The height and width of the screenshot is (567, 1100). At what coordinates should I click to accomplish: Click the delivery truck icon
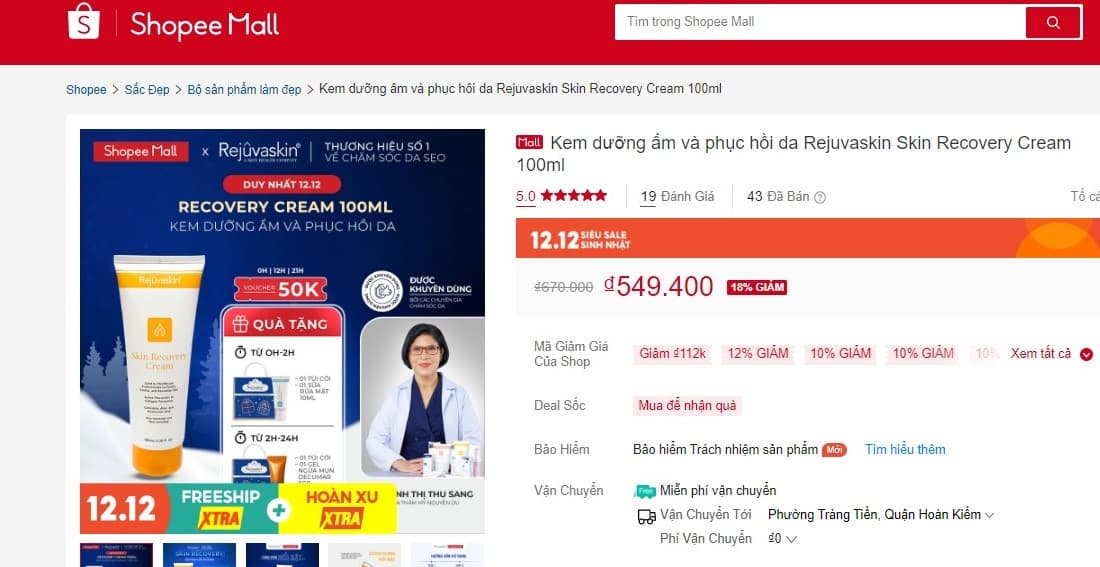pyautogui.click(x=646, y=517)
